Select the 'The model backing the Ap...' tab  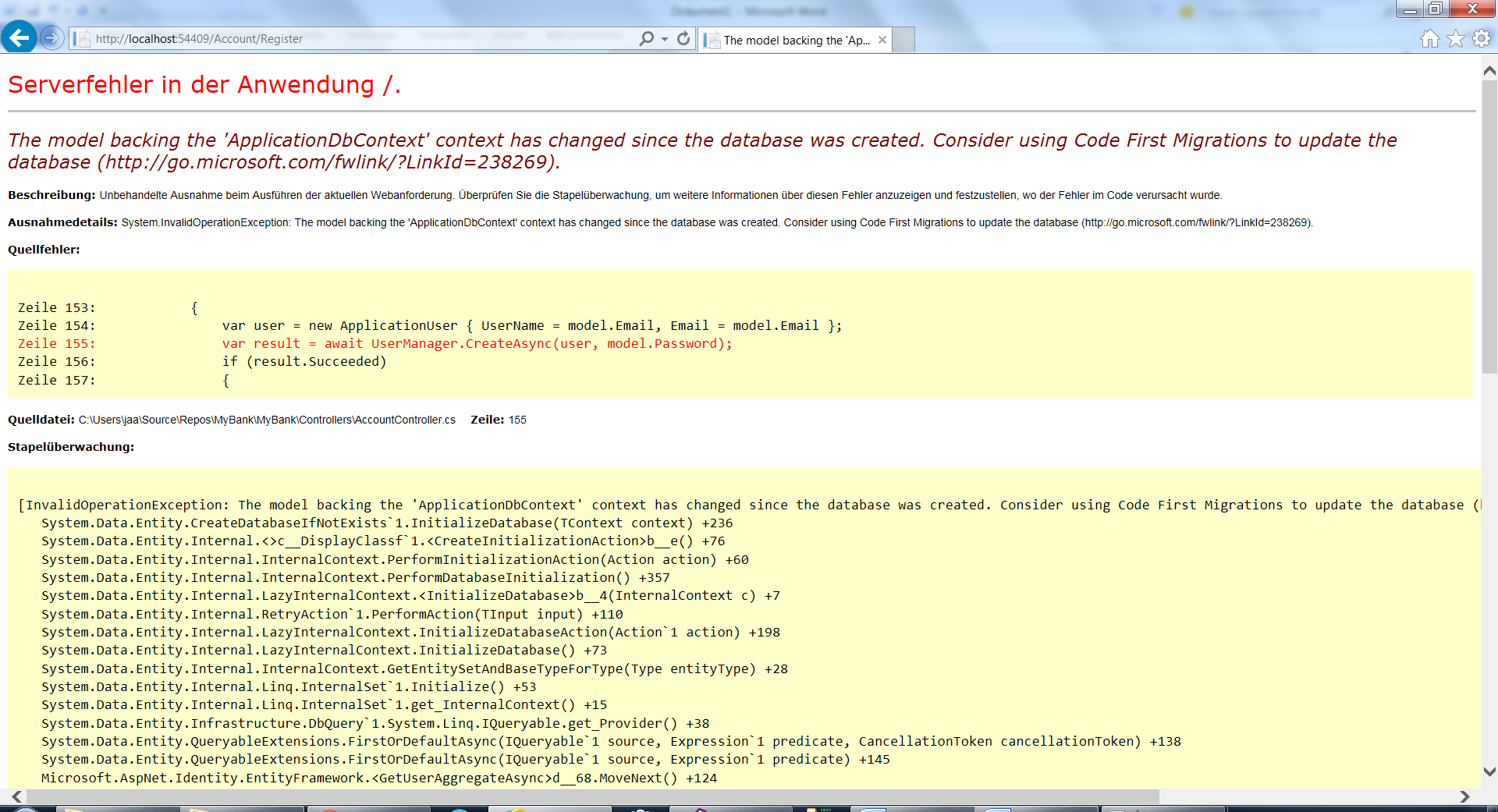click(x=795, y=40)
